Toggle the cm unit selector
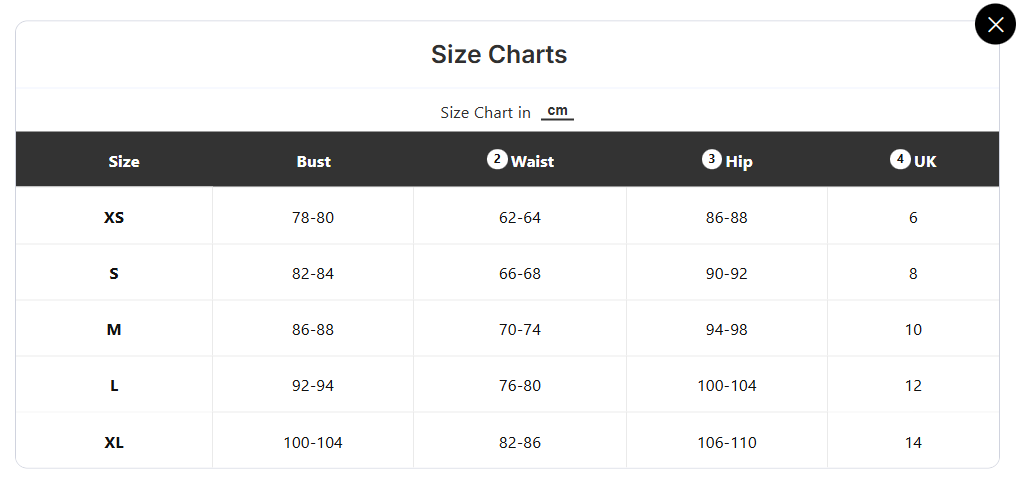The width and height of the screenshot is (1018, 486). 557,111
